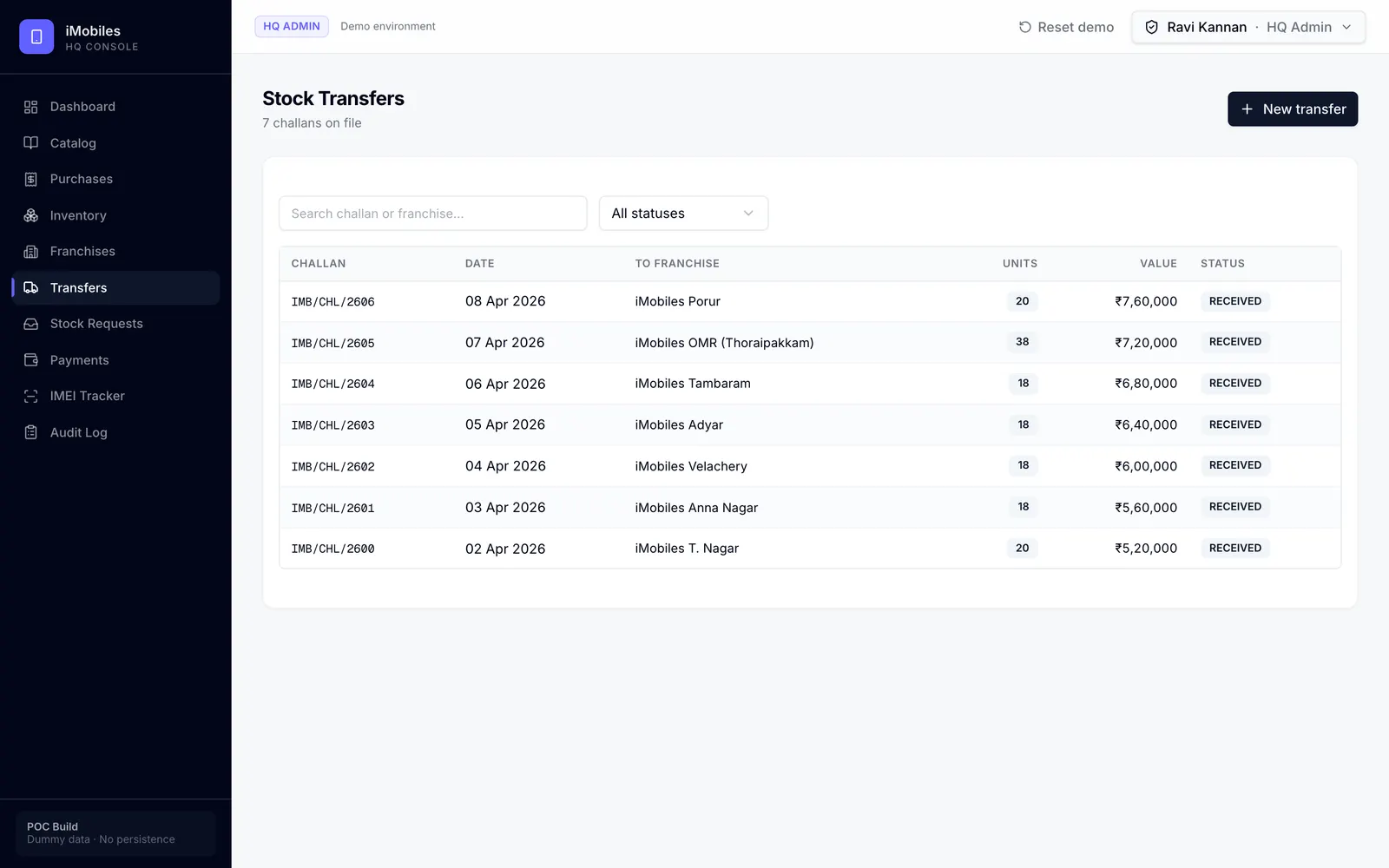Go to the Dashboard menu item
Viewport: 1389px width, 868px height.
pos(115,107)
